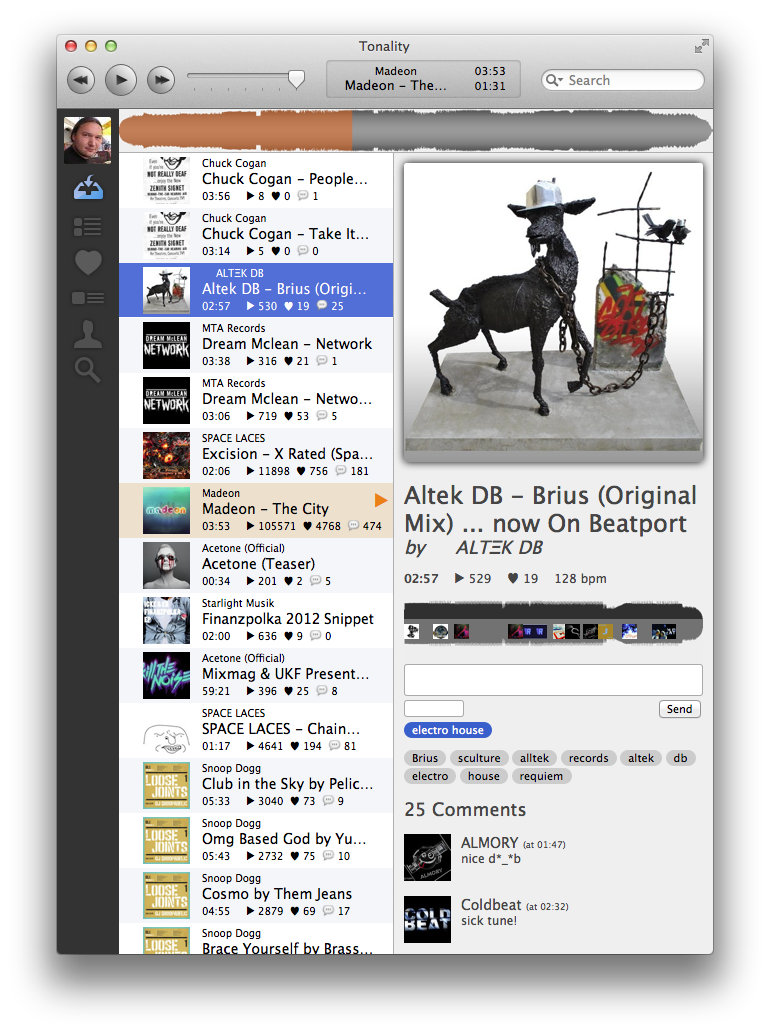
Task: Click the Acetone Teaser artwork thumbnail
Action: point(167,565)
